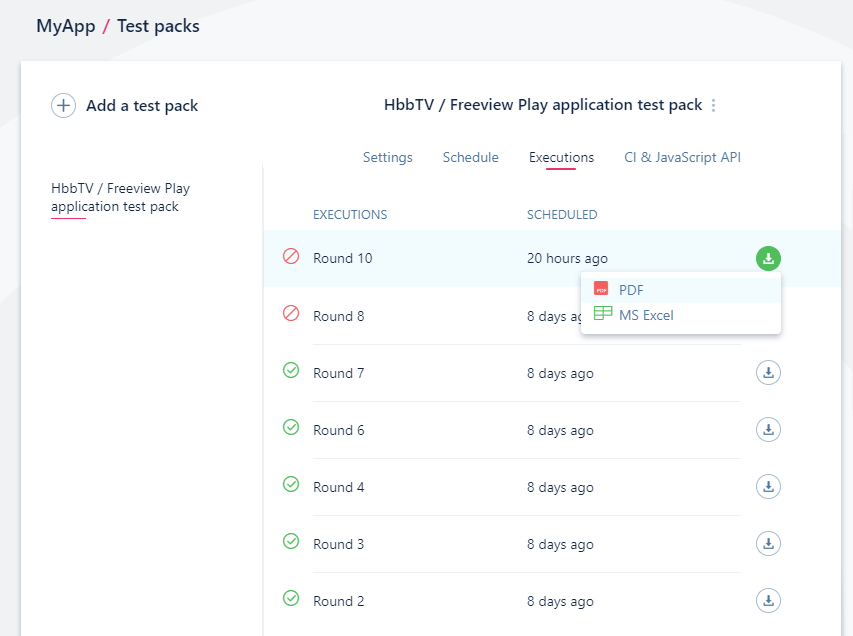Click the partly hidden scheduled time for Round 8

554,316
